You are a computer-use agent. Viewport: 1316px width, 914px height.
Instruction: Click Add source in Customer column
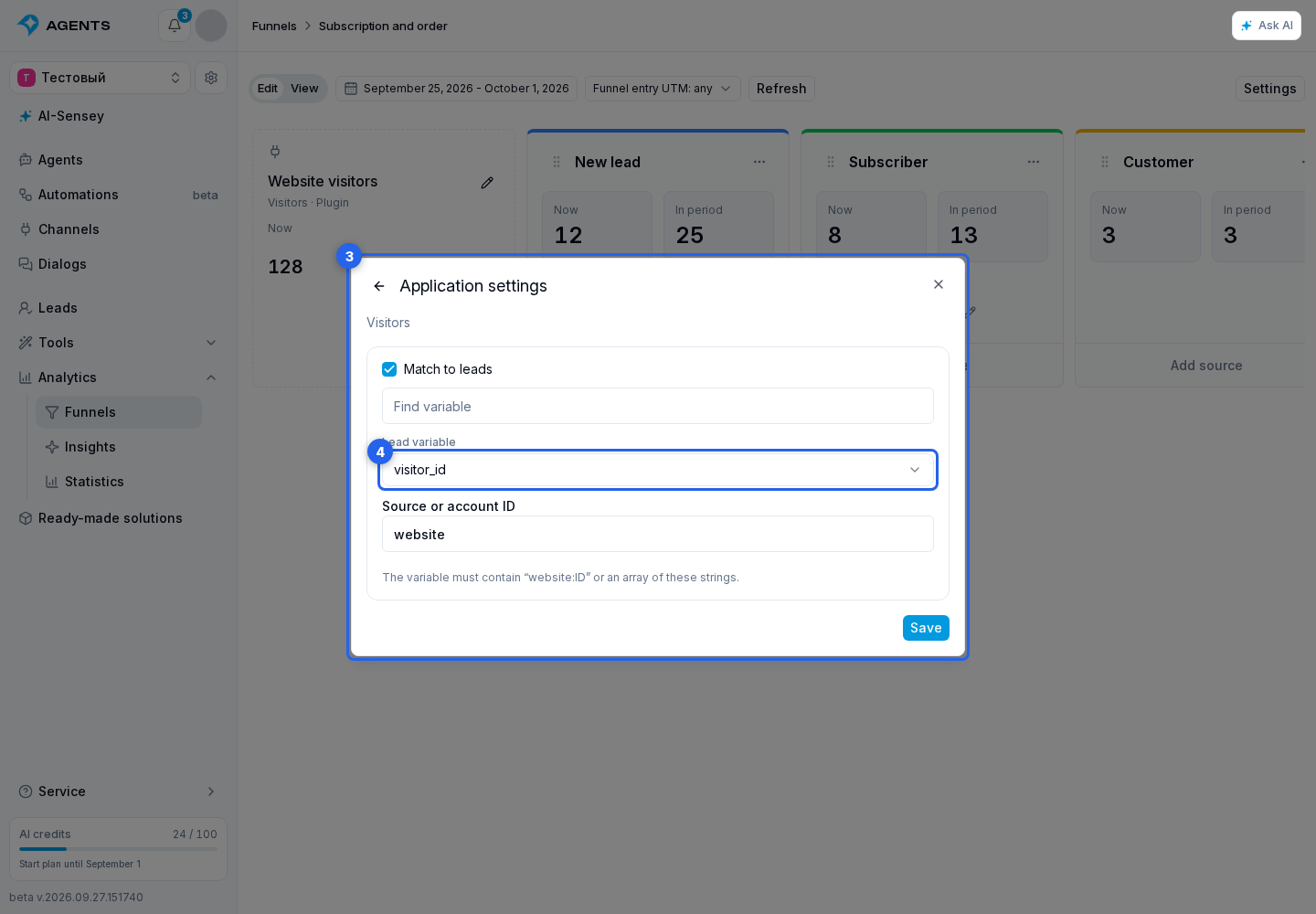tap(1206, 366)
